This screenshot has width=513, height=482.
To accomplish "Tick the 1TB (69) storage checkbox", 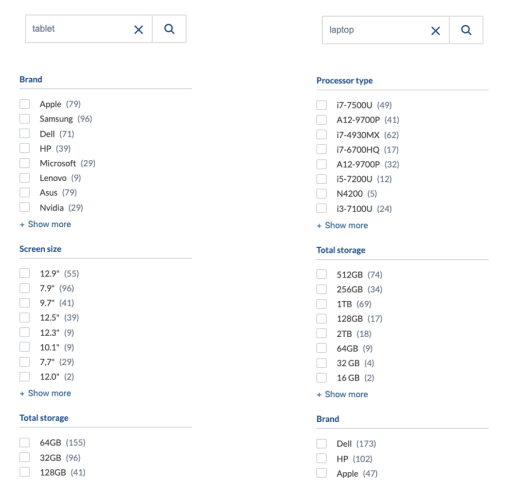I will tap(321, 304).
